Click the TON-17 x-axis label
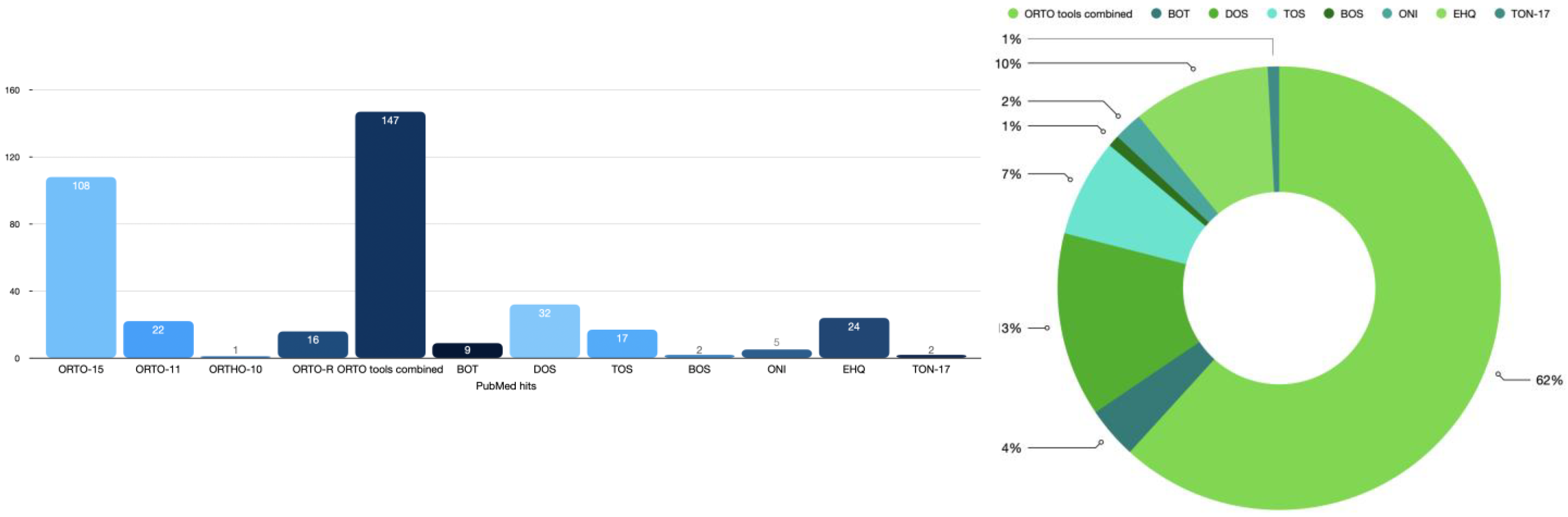 click(x=931, y=369)
